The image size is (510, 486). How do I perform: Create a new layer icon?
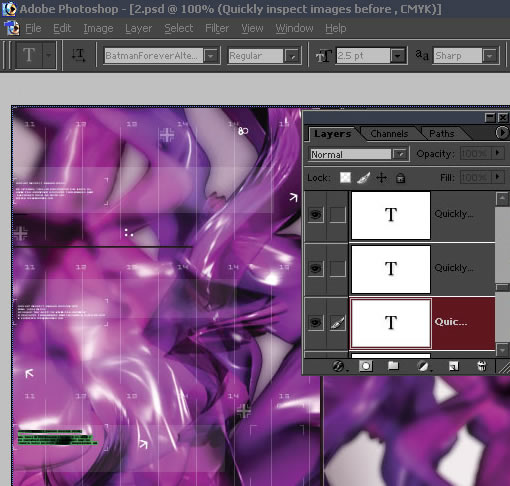click(x=453, y=366)
